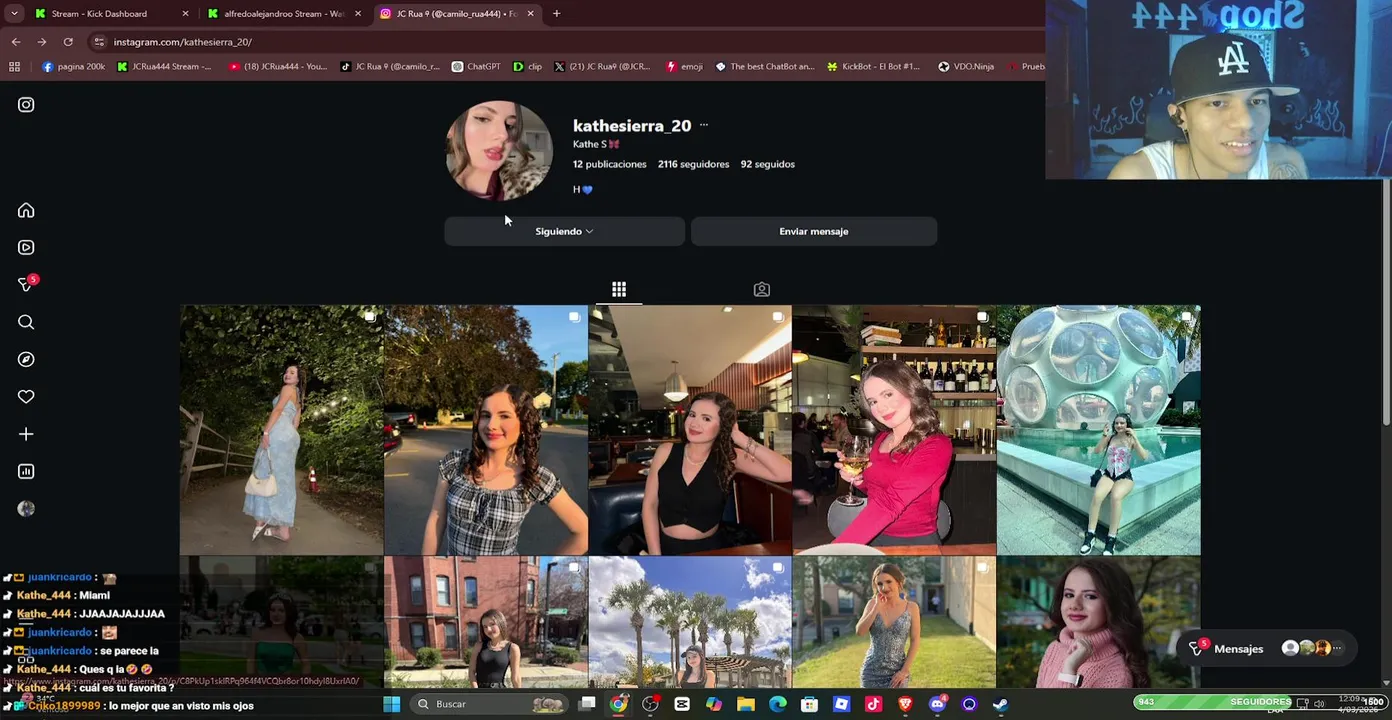Open Windows Start menu
The image size is (1392, 720).
[392, 704]
